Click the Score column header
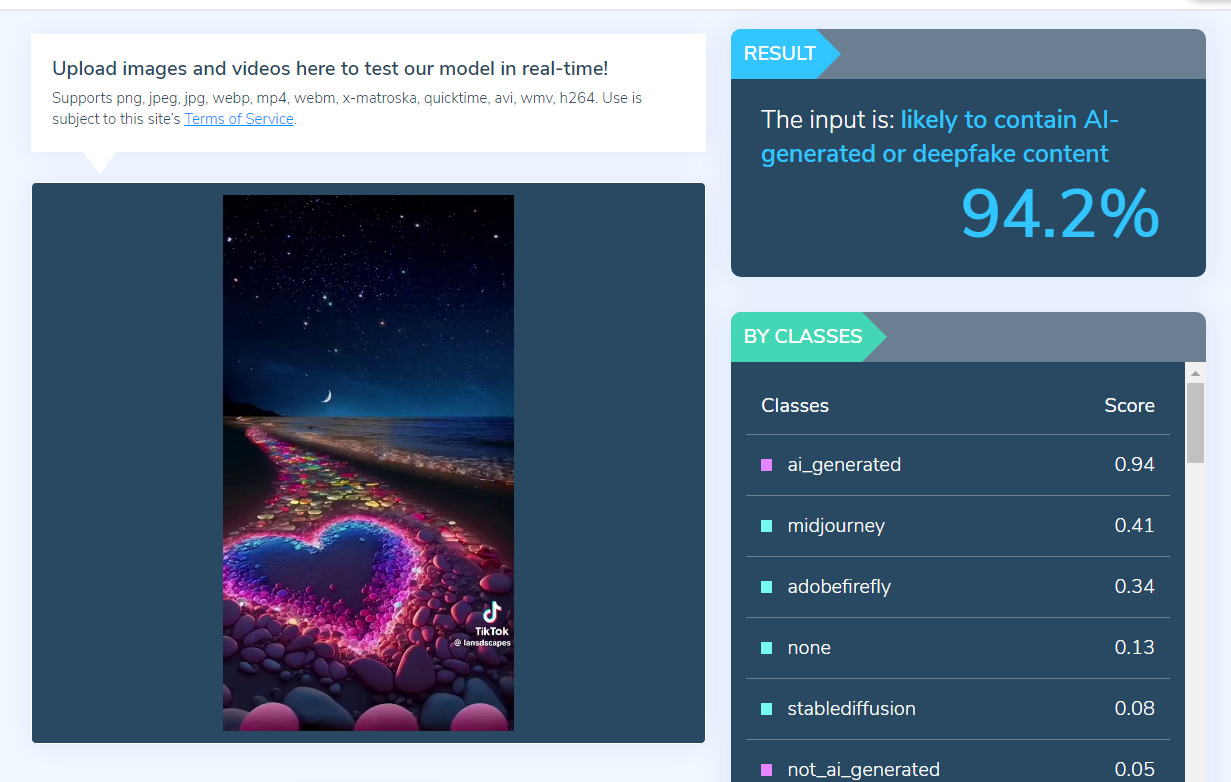Image resolution: width=1231 pixels, height=782 pixels. pos(1129,405)
